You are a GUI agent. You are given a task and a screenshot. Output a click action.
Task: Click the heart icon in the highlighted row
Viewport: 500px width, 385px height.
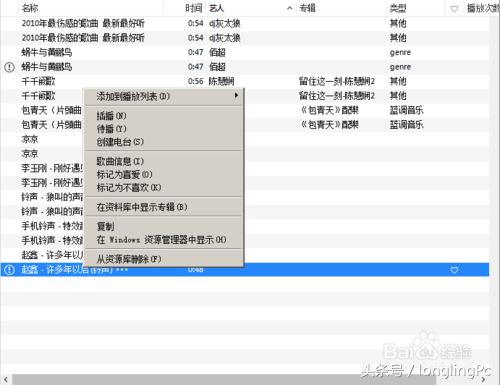pos(454,270)
